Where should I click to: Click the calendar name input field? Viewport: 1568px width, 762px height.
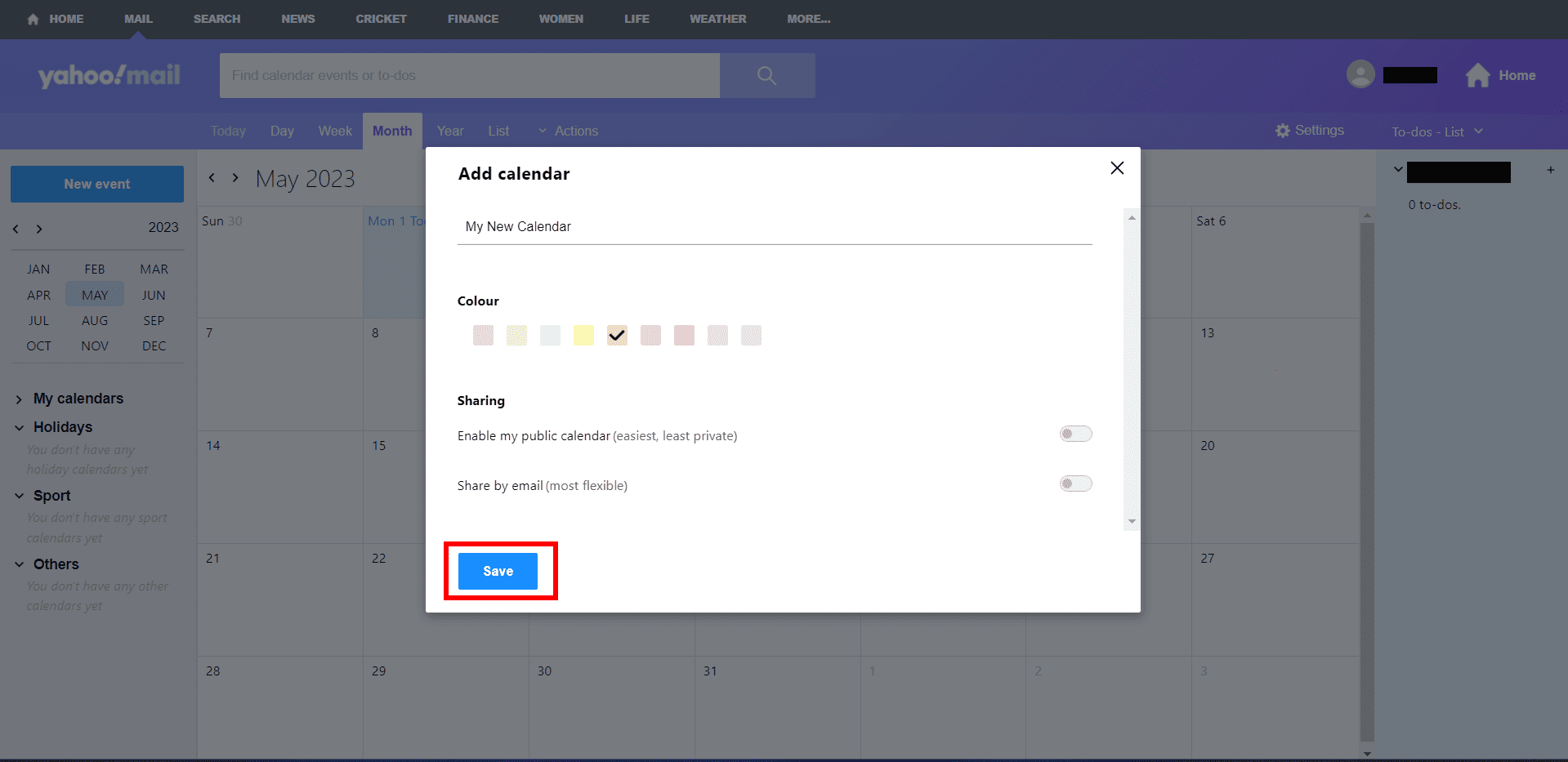[775, 227]
